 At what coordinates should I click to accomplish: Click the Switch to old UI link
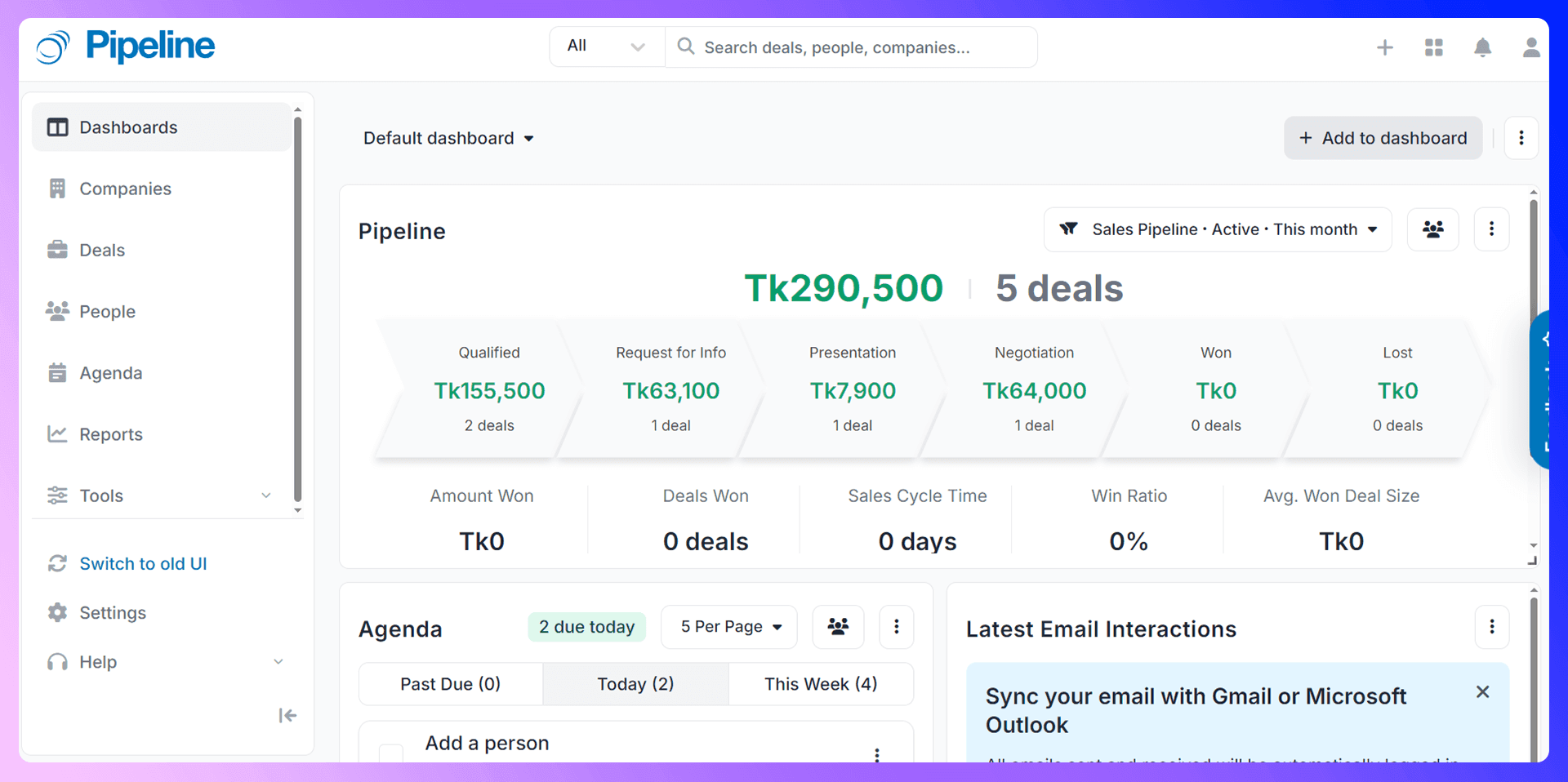click(143, 563)
